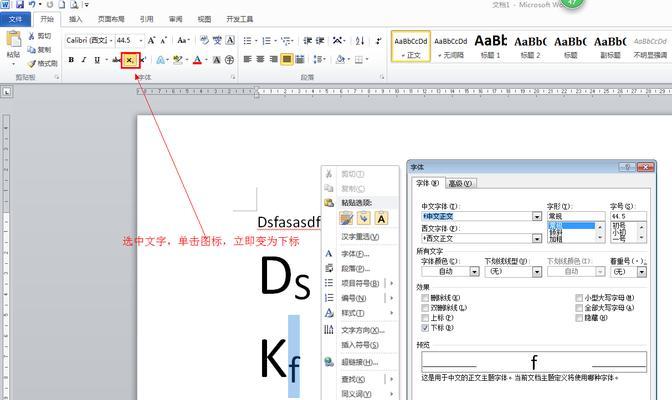Check the 全部大写字母 all caps checkbox
The width and height of the screenshot is (672, 400).
click(x=579, y=308)
